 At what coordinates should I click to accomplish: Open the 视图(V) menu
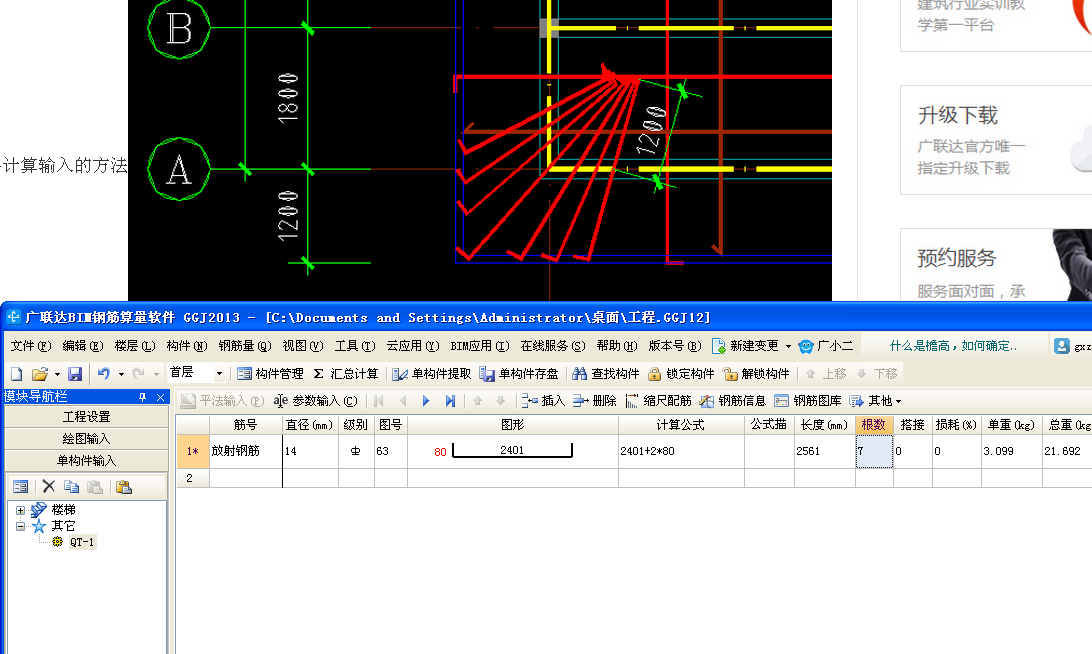303,345
